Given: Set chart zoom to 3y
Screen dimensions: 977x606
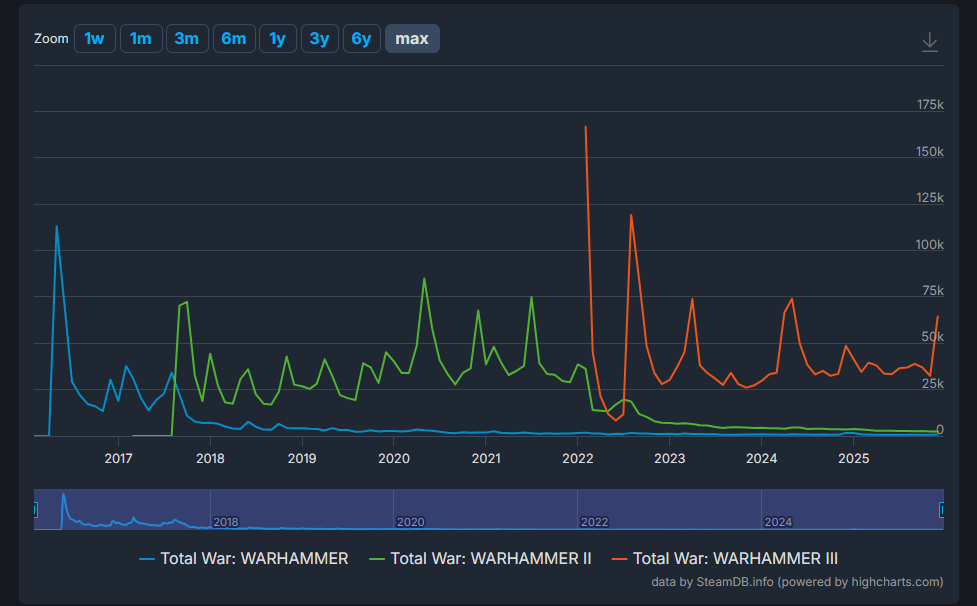Looking at the screenshot, I should coord(320,39).
